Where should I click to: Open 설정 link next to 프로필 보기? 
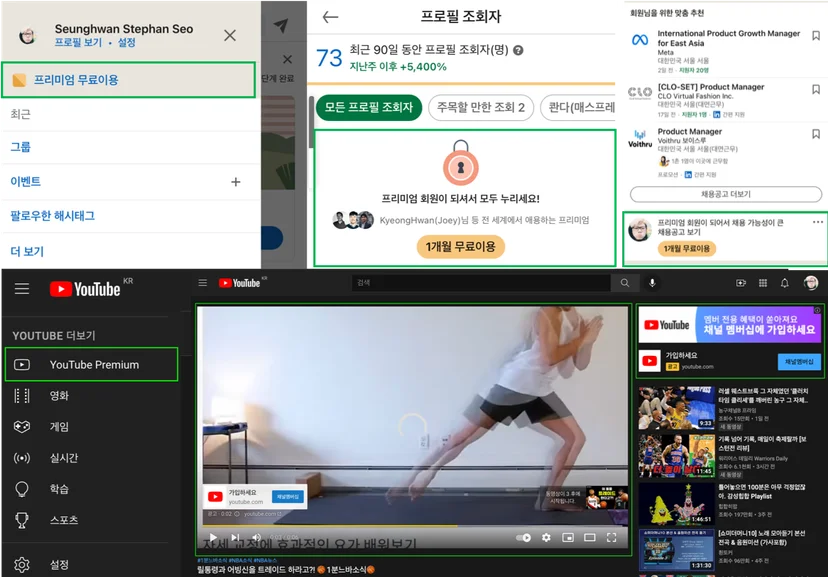click(127, 42)
